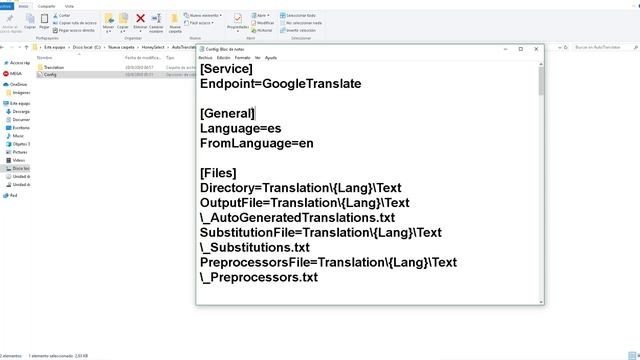The height and width of the screenshot is (360, 640).
Task: Open the Notepad Formato menu
Action: (242, 58)
